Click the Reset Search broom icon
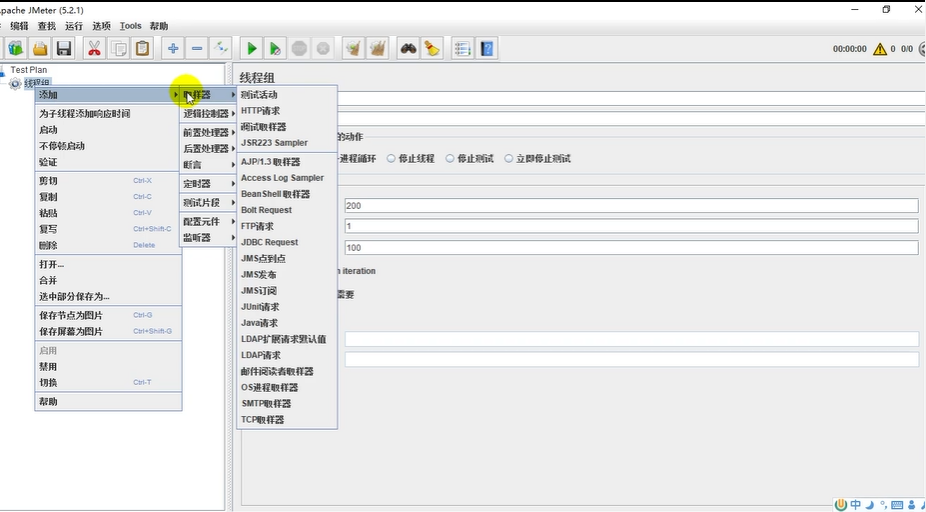The height and width of the screenshot is (512, 926). click(x=432, y=48)
